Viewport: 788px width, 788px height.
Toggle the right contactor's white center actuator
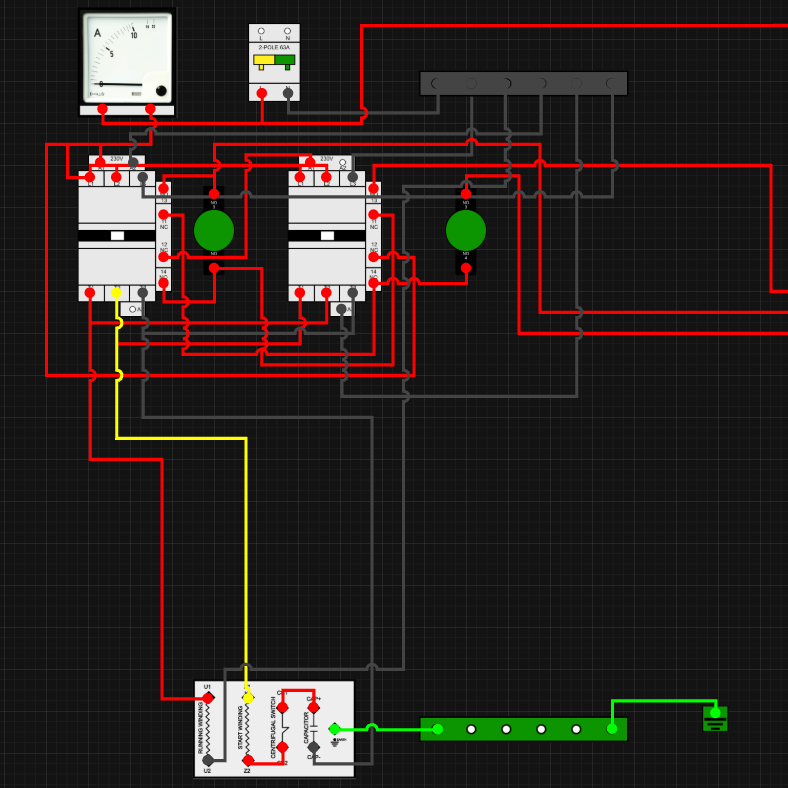pos(327,236)
